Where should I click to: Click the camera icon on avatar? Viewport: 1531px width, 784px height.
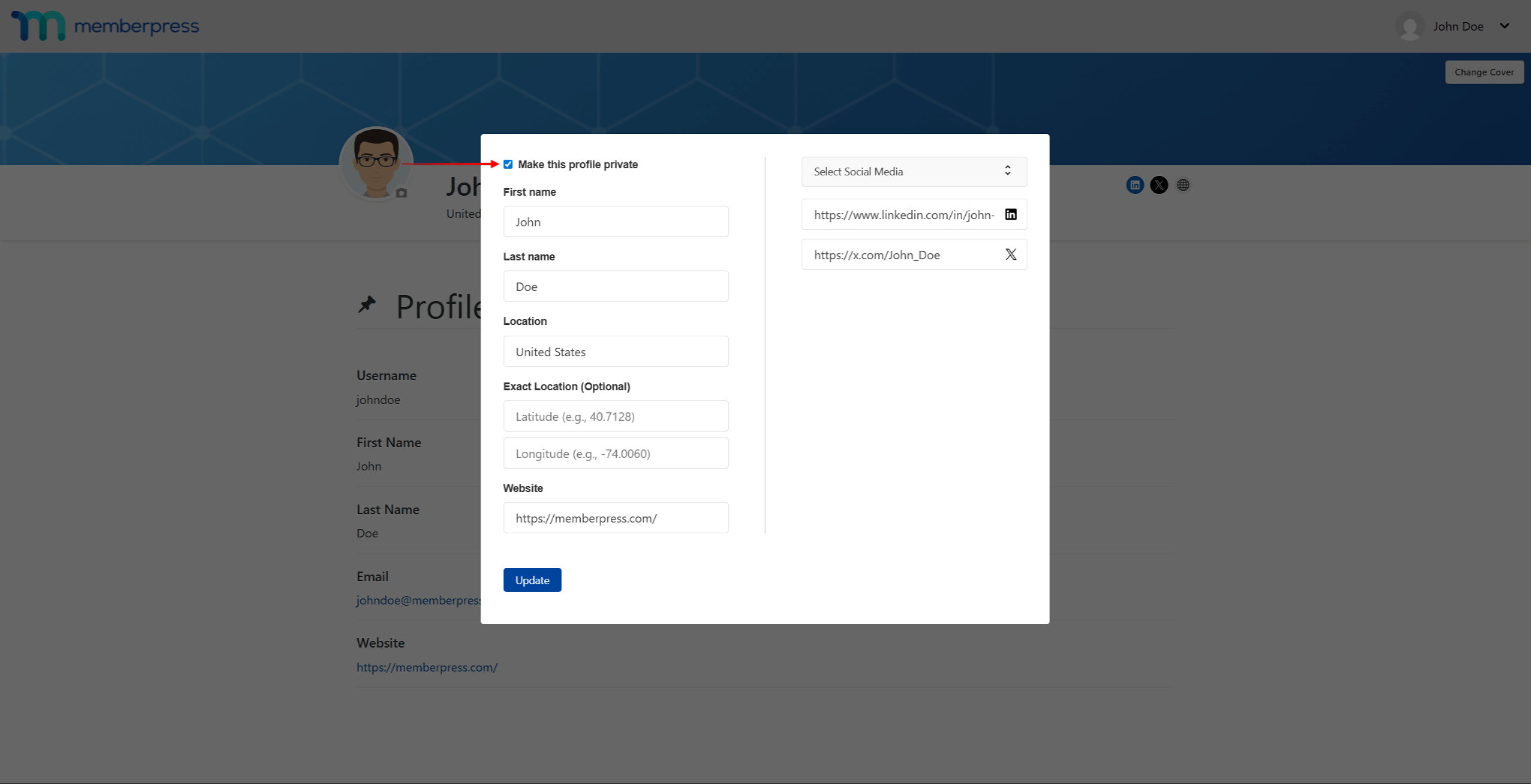pyautogui.click(x=401, y=193)
